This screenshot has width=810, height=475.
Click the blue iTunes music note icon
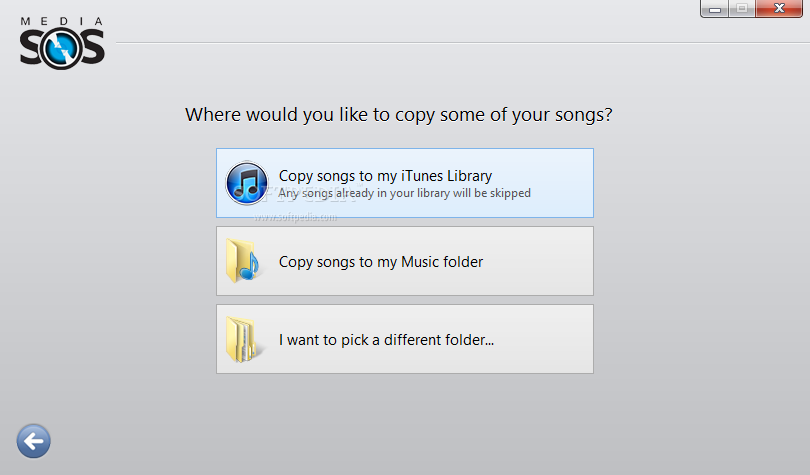click(247, 183)
